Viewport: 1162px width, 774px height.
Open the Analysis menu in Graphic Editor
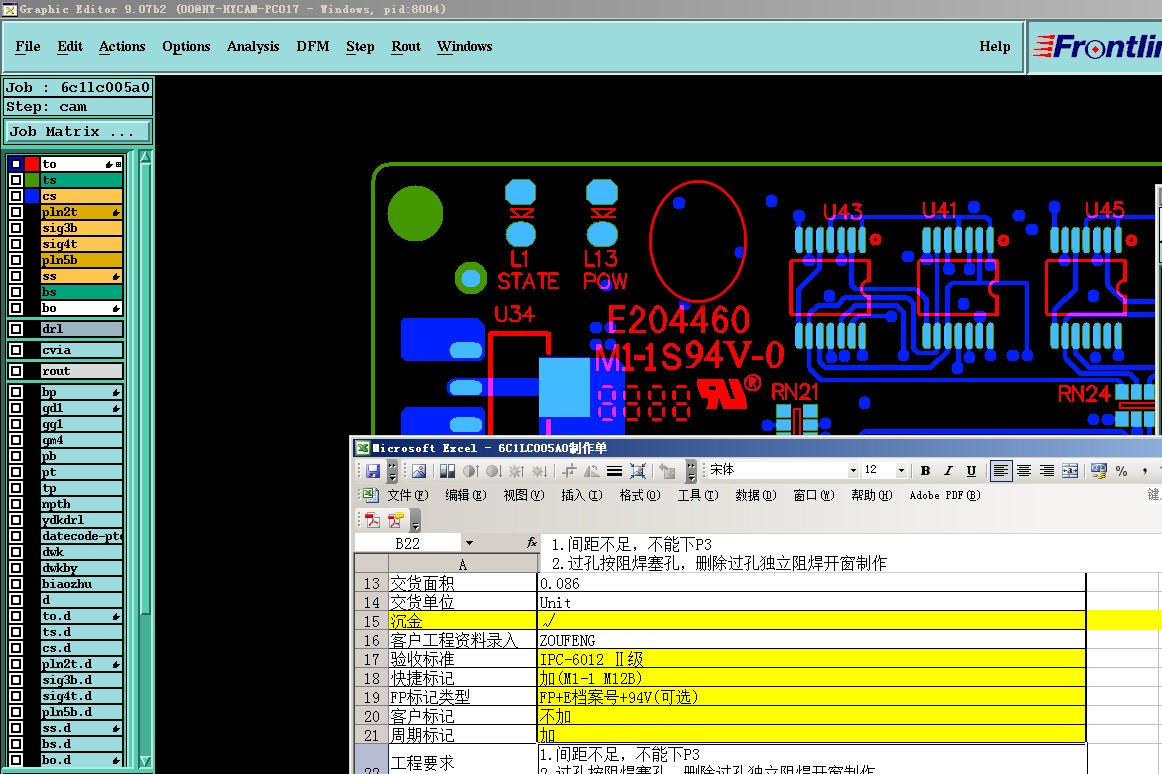coord(253,46)
